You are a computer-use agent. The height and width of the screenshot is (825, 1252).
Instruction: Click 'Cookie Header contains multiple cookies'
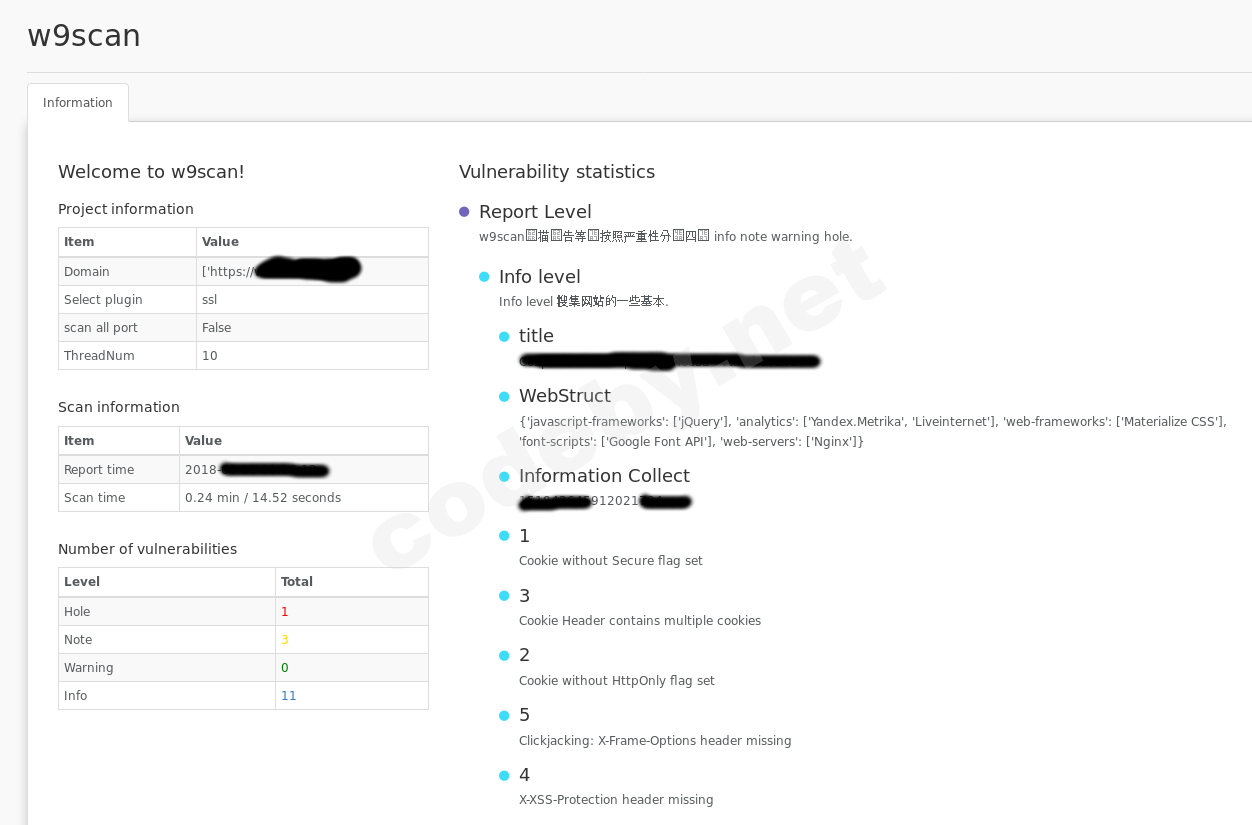640,621
